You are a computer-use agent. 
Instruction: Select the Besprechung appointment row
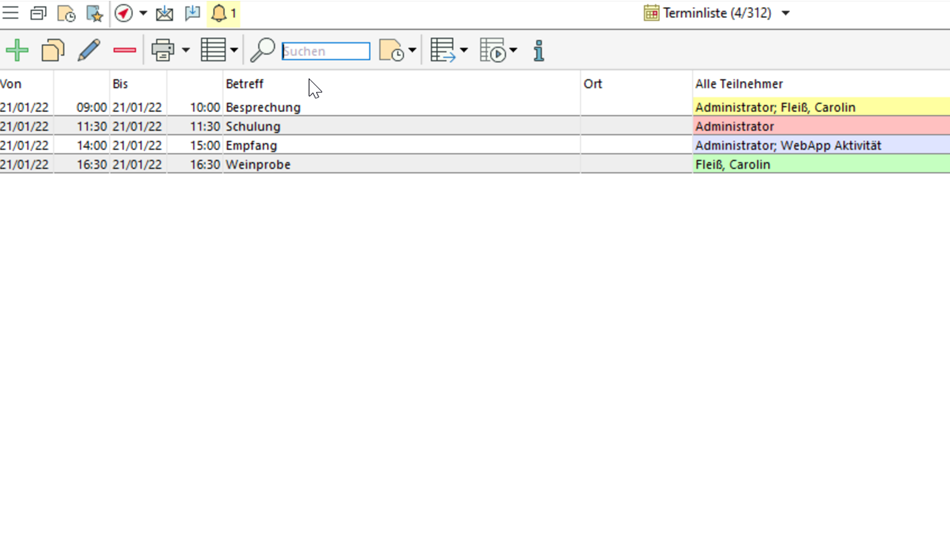tap(263, 107)
